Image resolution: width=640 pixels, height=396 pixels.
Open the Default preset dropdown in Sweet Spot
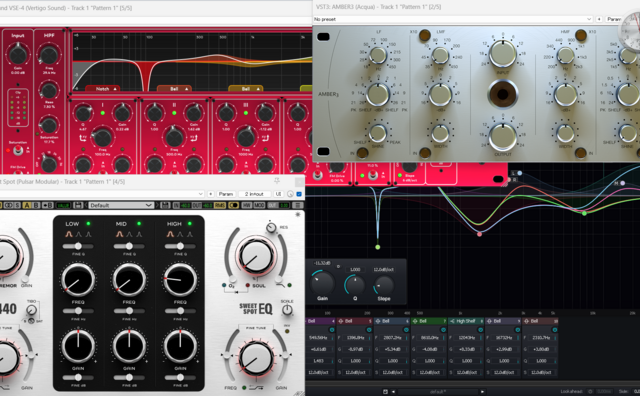[x=121, y=205]
